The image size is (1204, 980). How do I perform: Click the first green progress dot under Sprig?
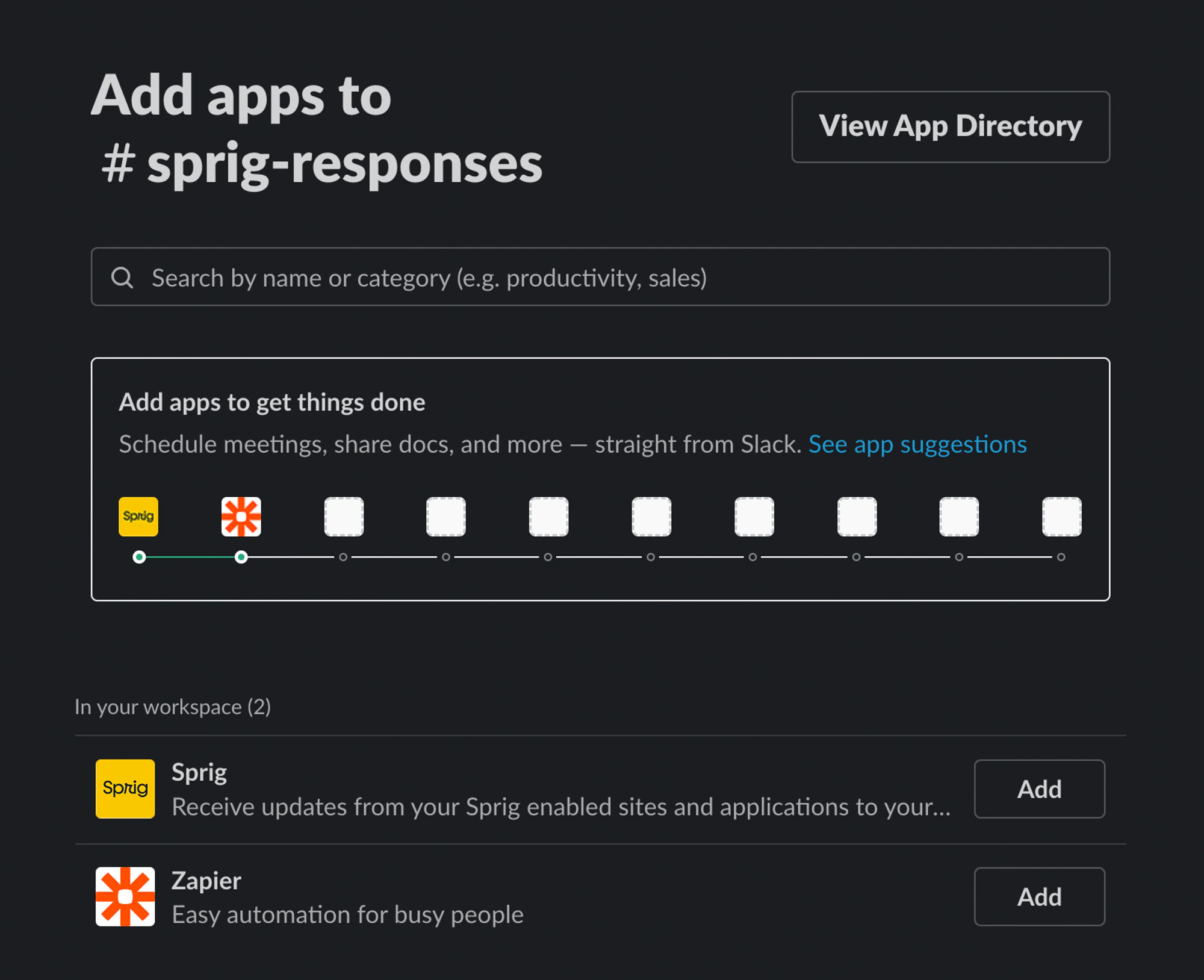139,557
